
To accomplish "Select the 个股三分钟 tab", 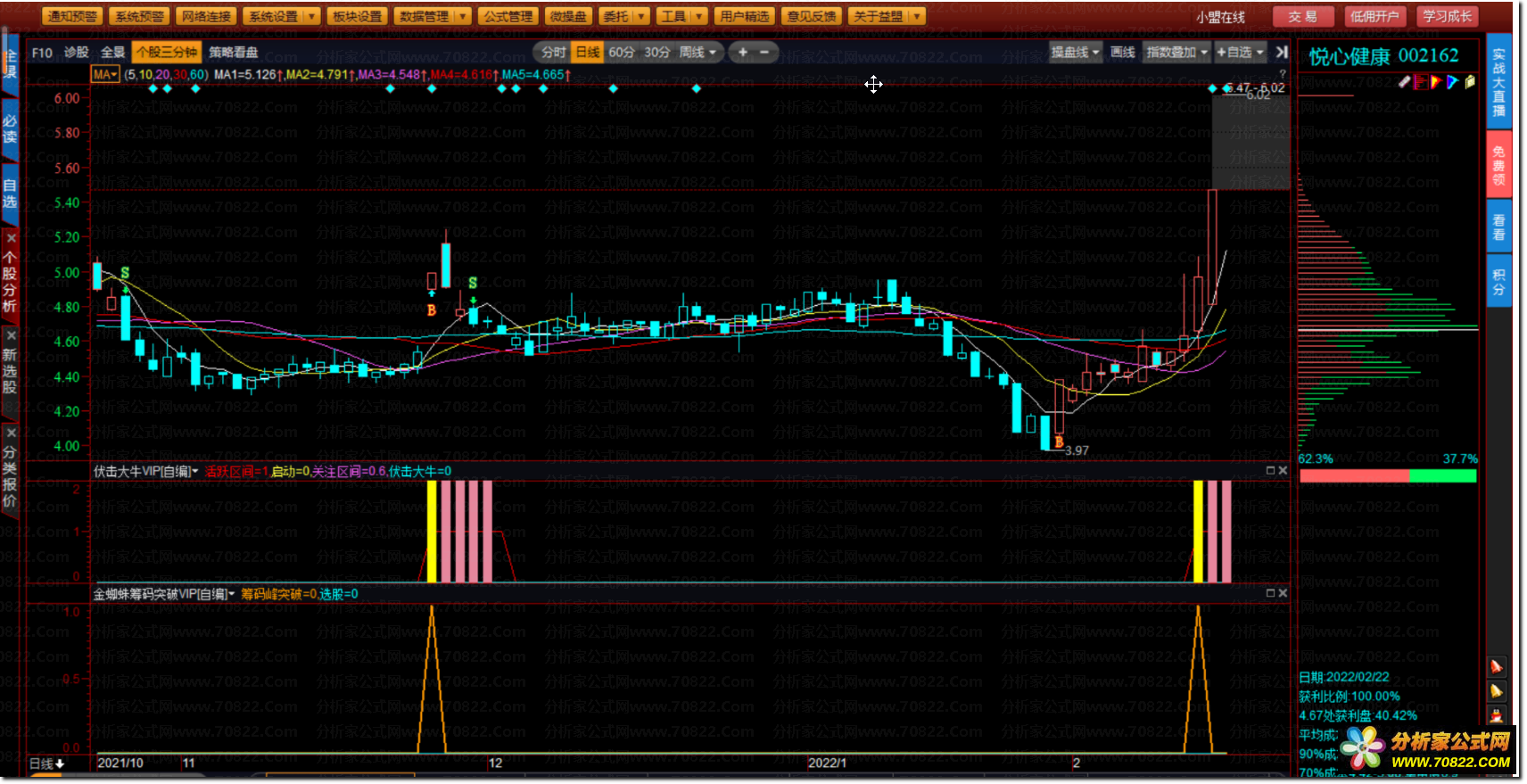I will [x=167, y=53].
